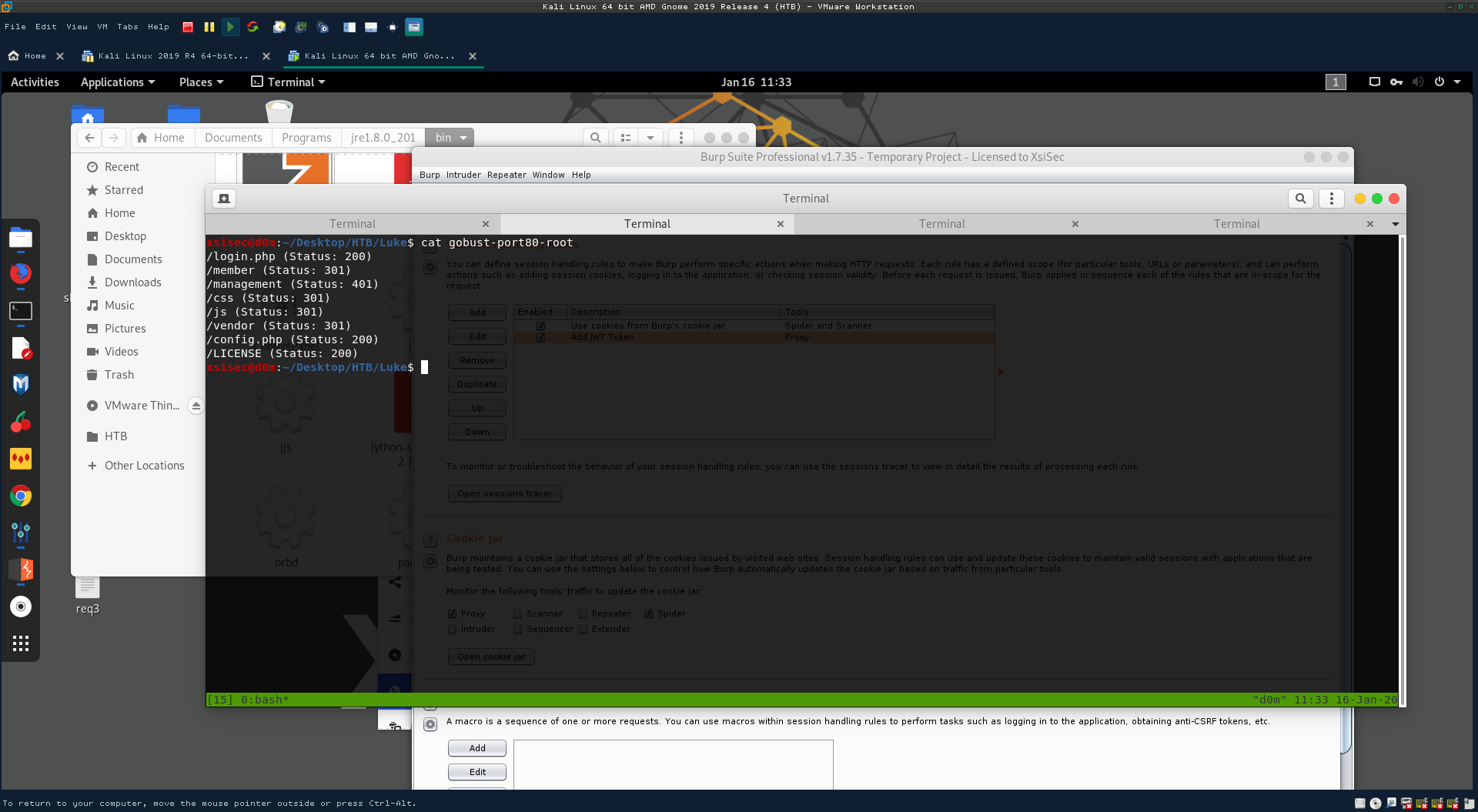Eject the VMware Thin... volume
This screenshot has height=812, width=1478.
point(196,406)
